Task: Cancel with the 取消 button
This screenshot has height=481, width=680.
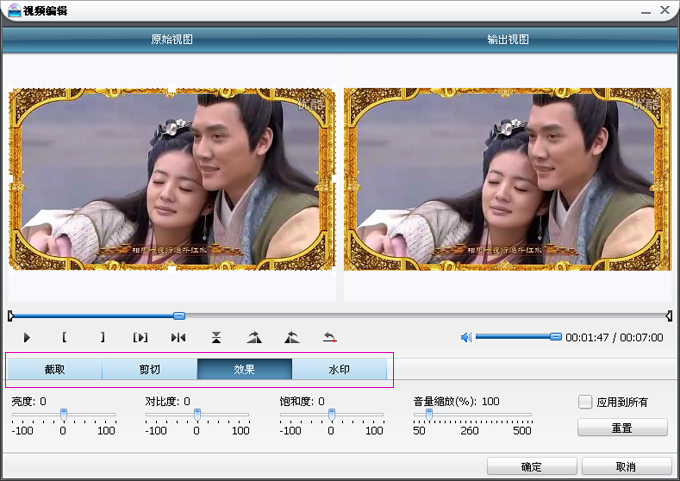Action: tap(626, 466)
